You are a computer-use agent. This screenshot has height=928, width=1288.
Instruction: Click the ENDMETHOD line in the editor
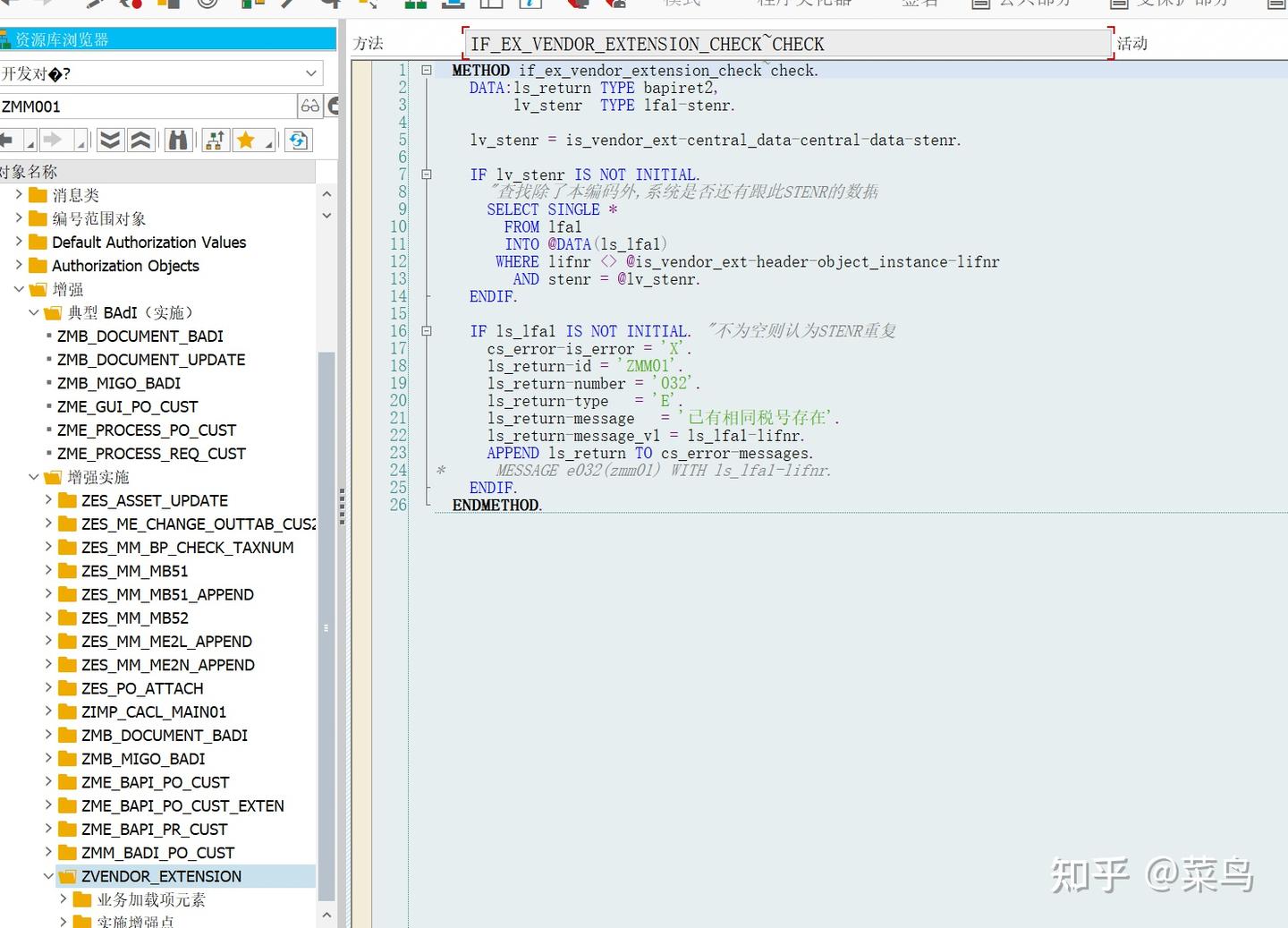[x=497, y=506]
